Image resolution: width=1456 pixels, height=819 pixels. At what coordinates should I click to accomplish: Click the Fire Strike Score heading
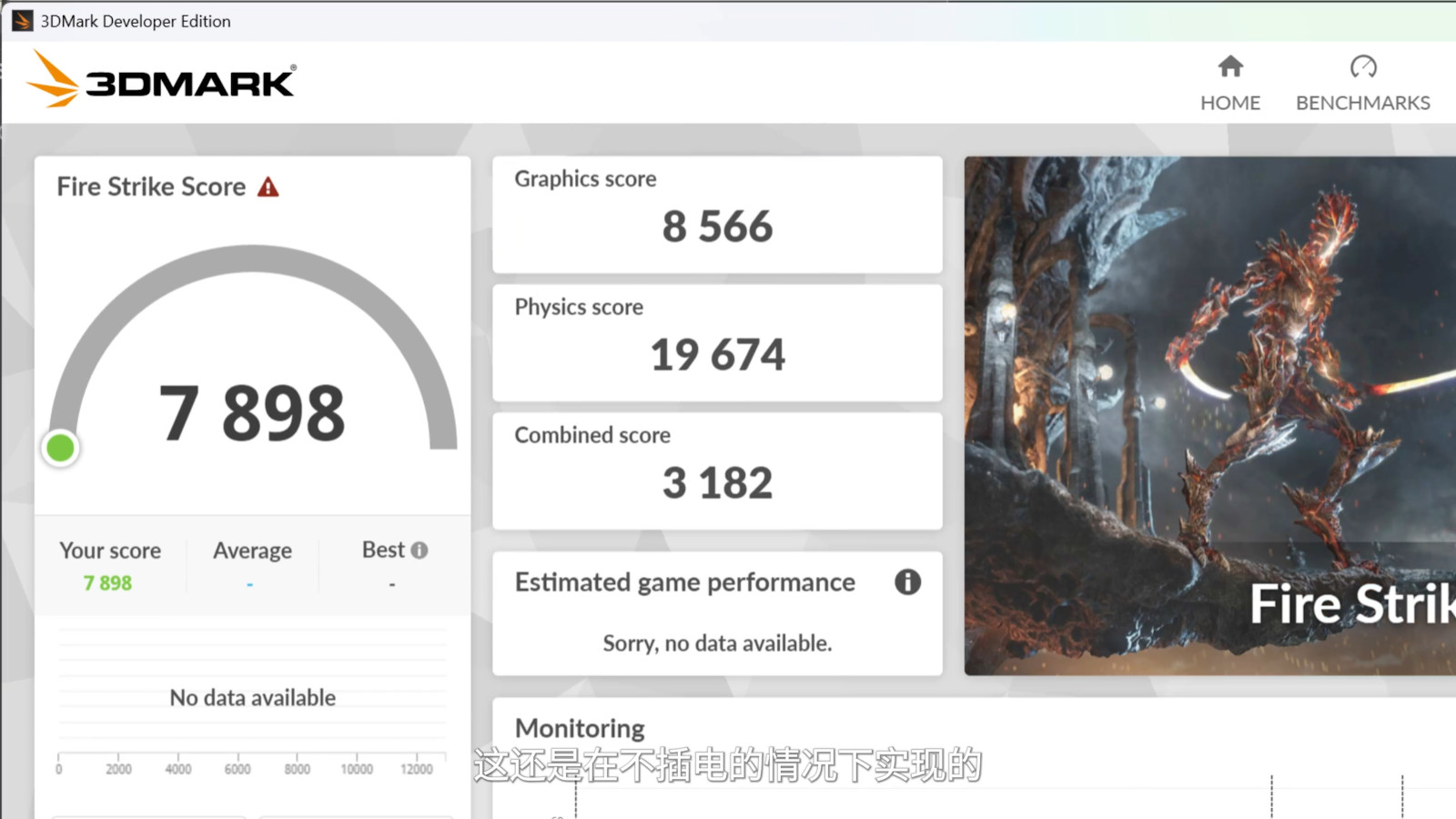[x=151, y=187]
